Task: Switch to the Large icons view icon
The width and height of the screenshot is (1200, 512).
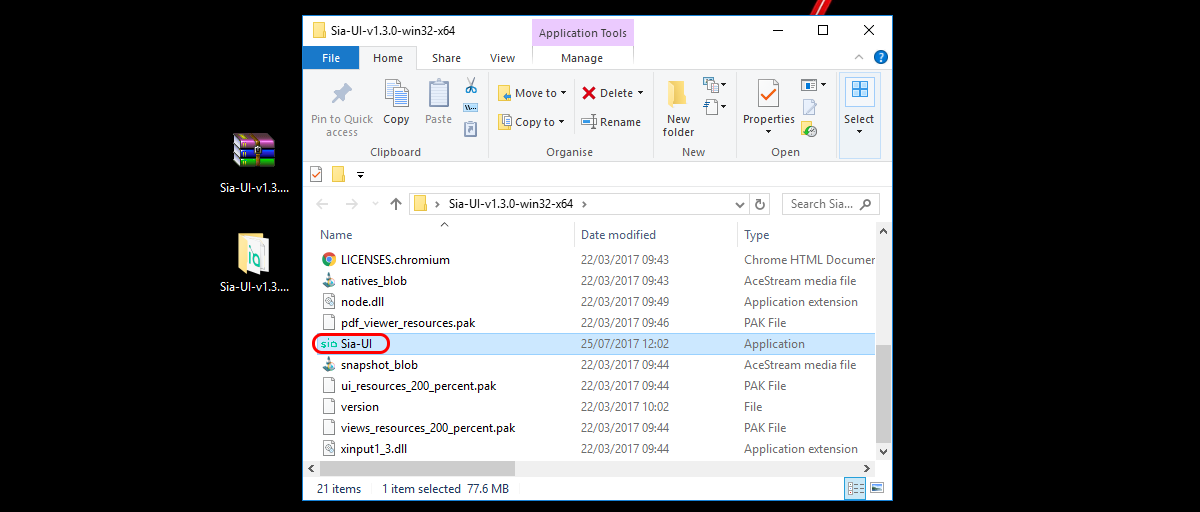Action: pos(877,489)
